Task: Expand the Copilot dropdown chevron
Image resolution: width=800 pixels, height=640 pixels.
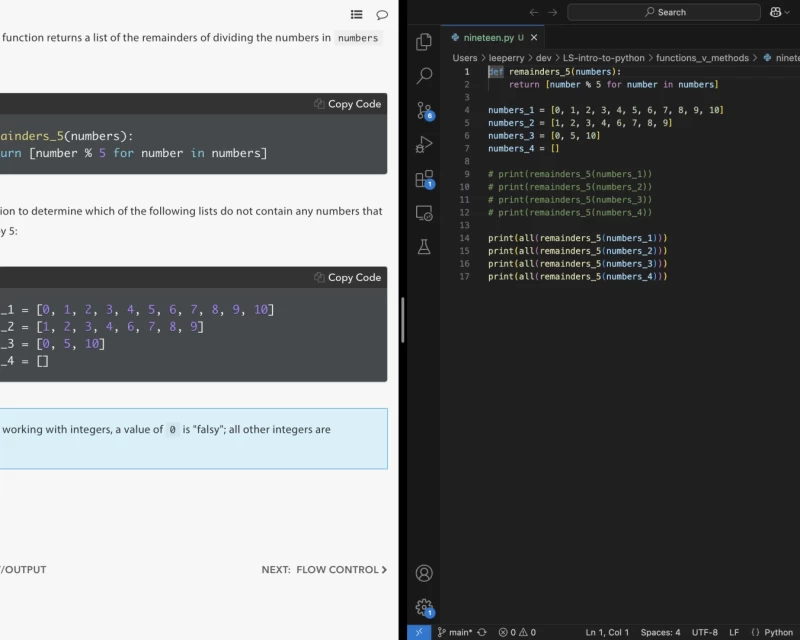Action: [790, 11]
